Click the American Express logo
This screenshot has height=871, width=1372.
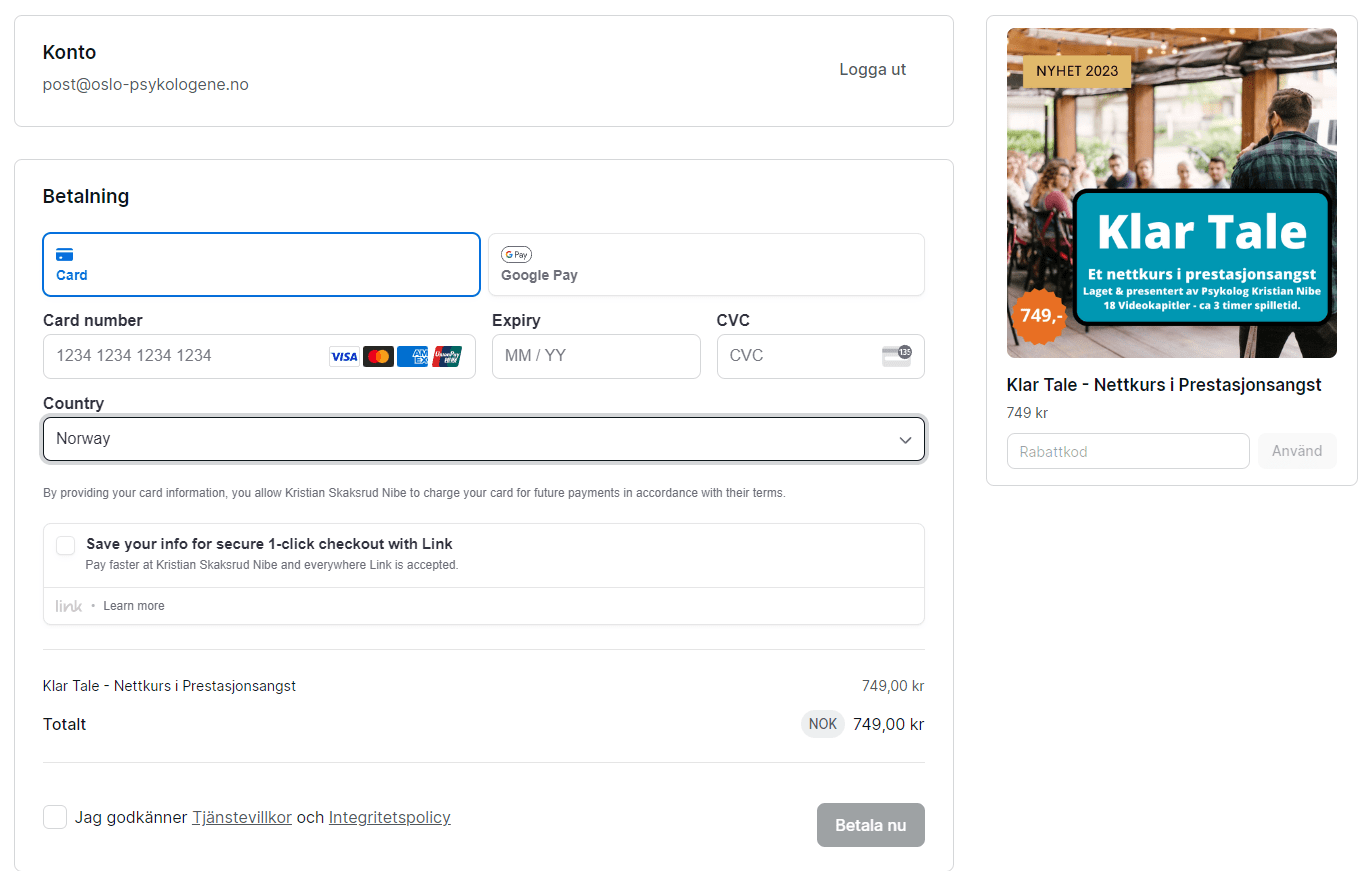click(x=412, y=357)
